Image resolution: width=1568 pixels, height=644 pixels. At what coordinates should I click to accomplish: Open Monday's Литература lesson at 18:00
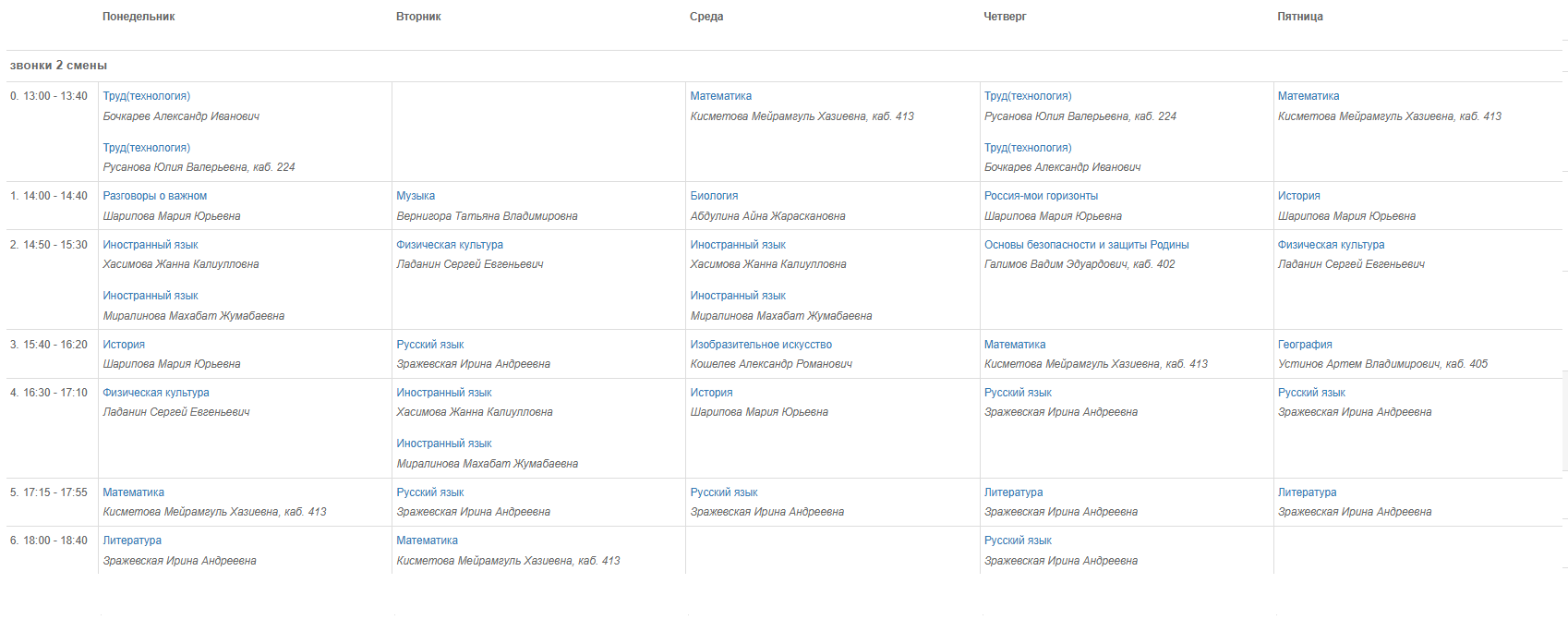(132, 541)
